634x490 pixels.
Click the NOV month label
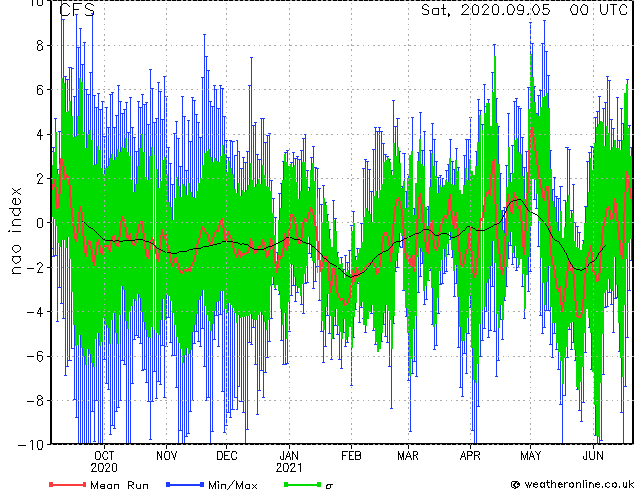167,456
